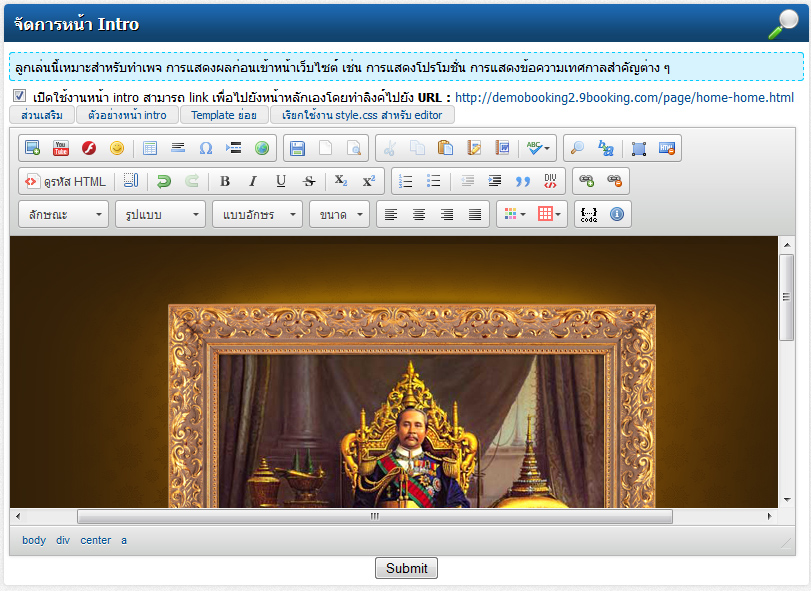Viewport: 811px width, 591px height.
Task: Click the preview document icon
Action: click(x=354, y=148)
